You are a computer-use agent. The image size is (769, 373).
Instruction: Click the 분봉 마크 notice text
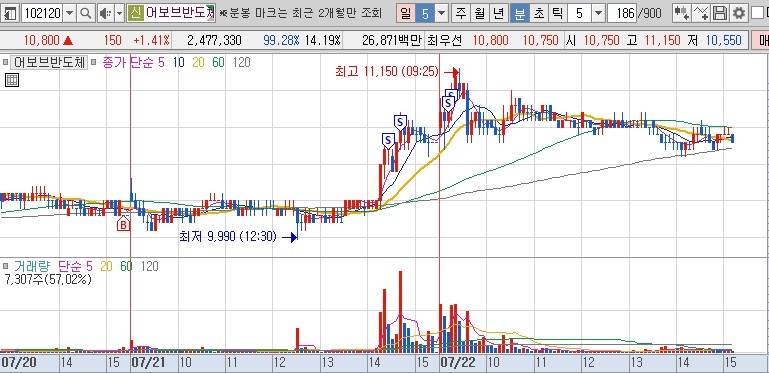(x=300, y=13)
